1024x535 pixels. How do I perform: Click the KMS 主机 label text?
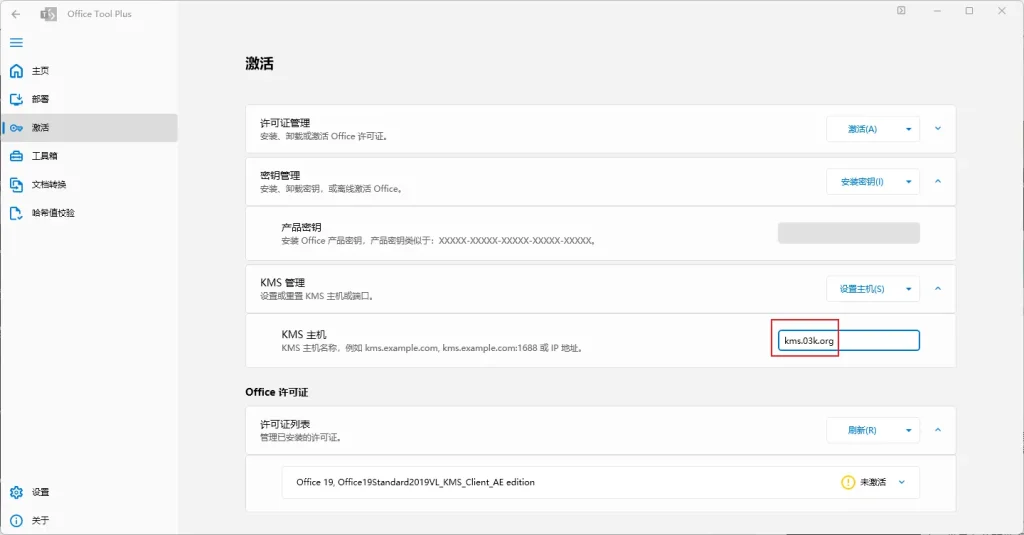pyautogui.click(x=304, y=334)
